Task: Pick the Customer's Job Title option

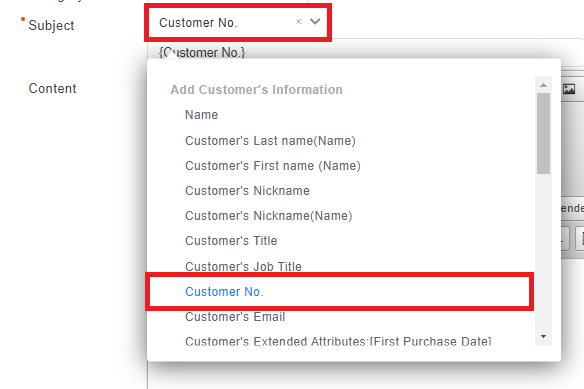Action: click(x=243, y=266)
